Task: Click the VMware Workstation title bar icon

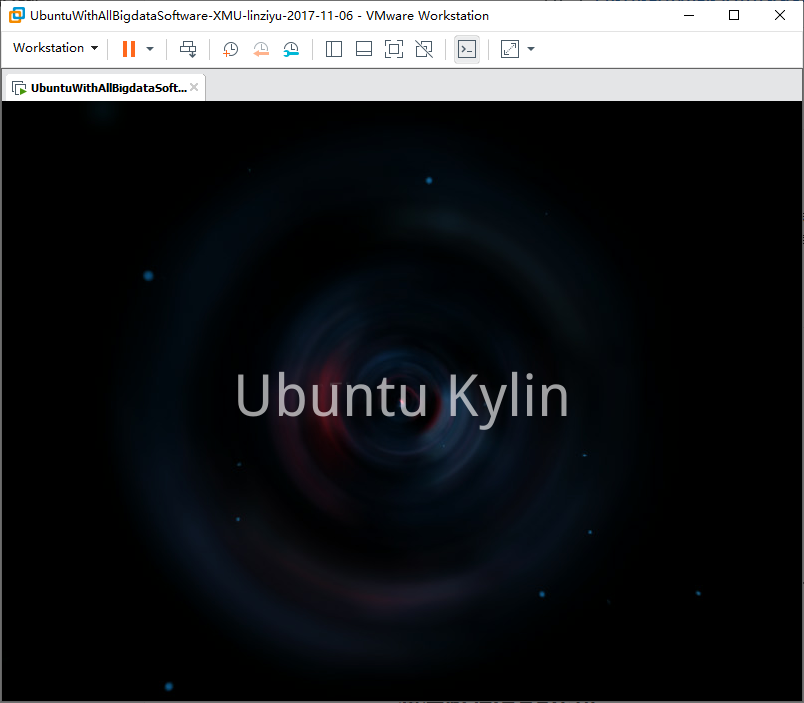Action: point(16,15)
